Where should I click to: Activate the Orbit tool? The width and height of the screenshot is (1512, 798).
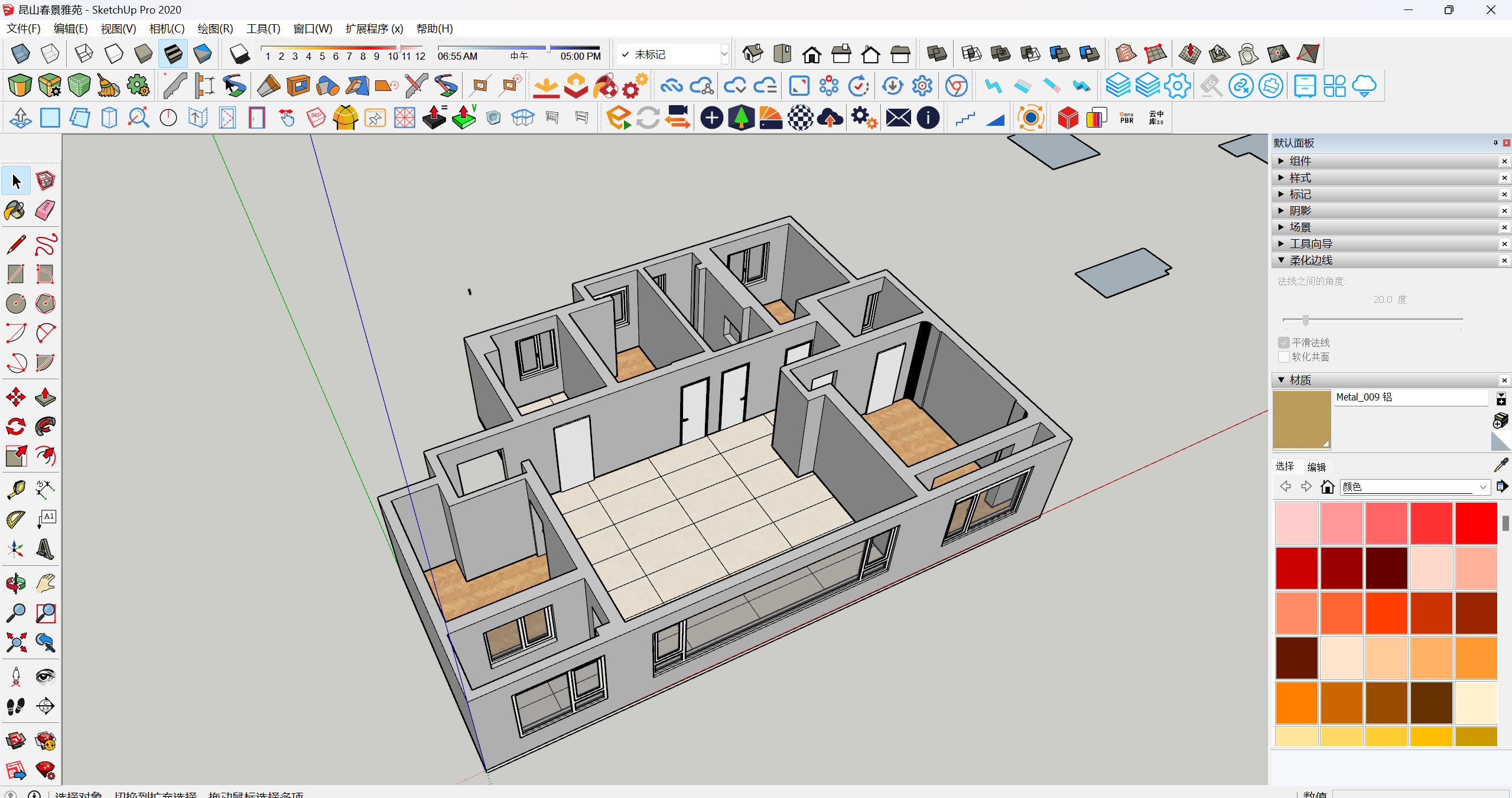[15, 584]
